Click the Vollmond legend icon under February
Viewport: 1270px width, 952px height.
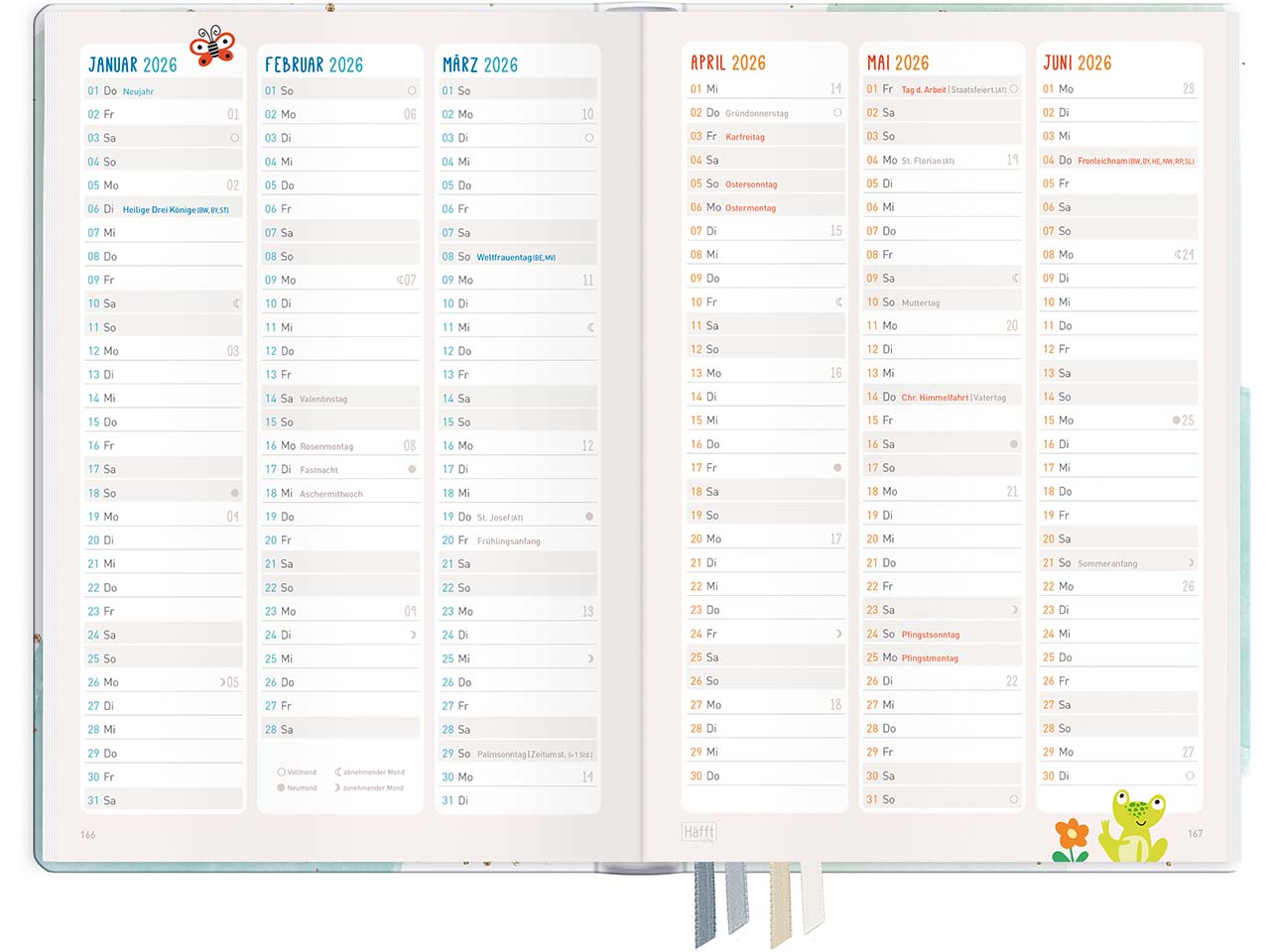282,772
